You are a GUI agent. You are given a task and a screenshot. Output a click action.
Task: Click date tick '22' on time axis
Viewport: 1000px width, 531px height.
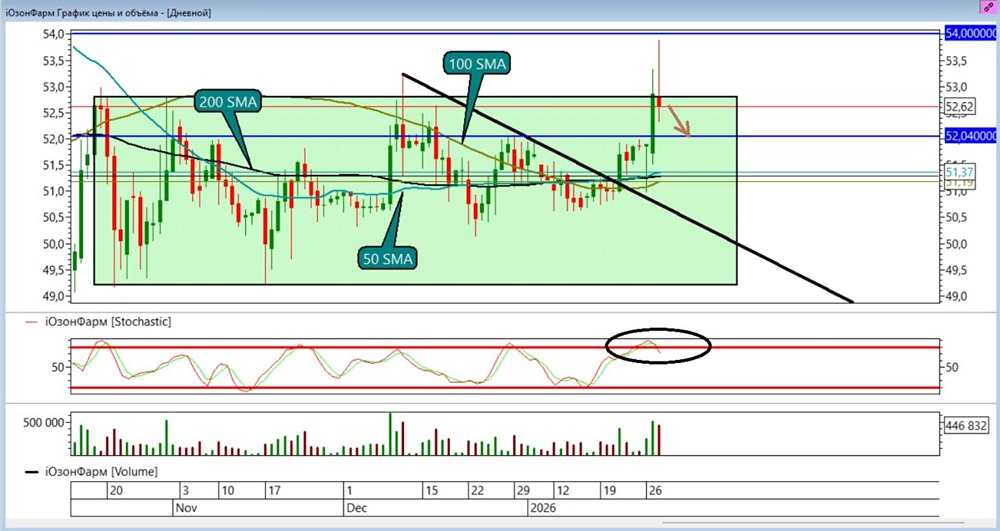[x=477, y=491]
